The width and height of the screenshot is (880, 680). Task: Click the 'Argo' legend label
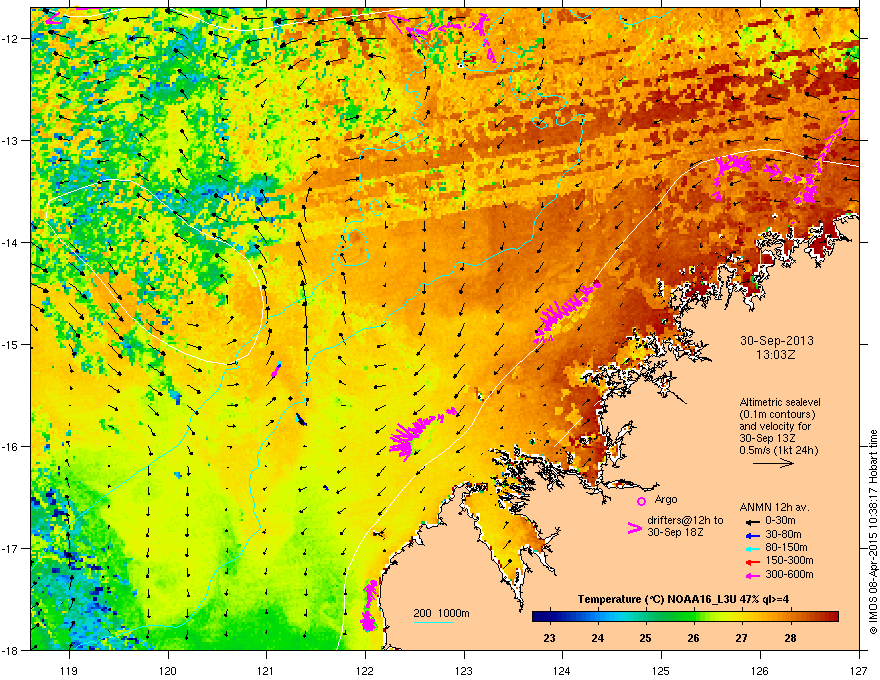(x=666, y=499)
